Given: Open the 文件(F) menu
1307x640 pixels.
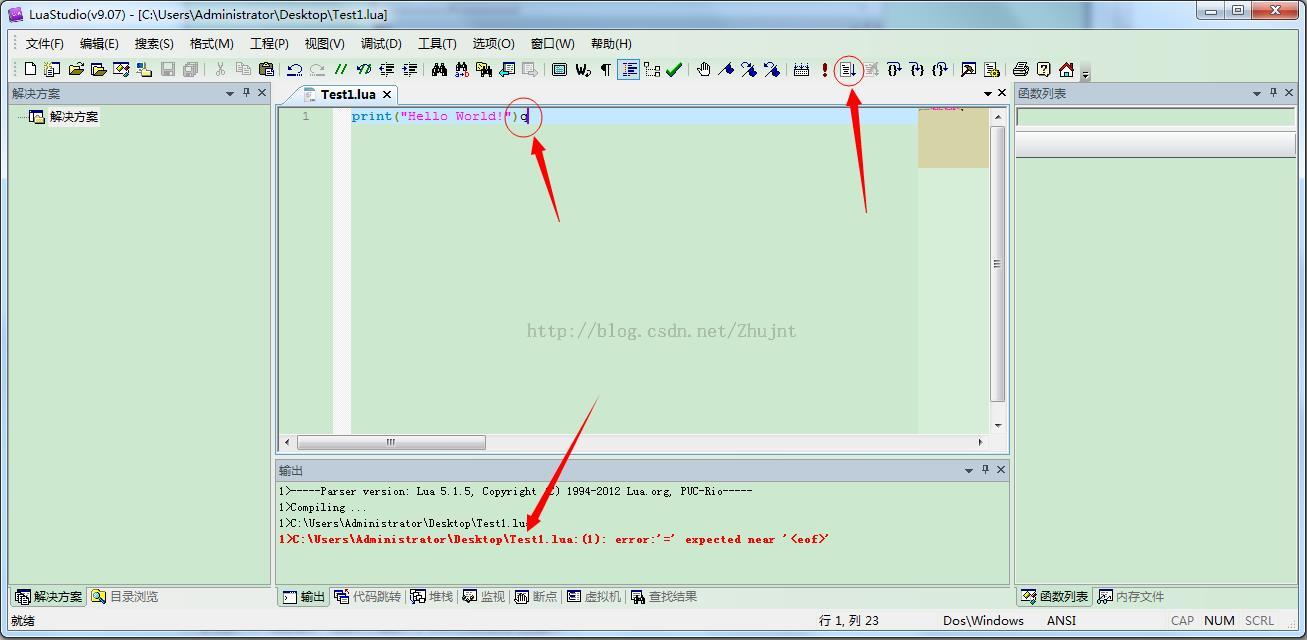Looking at the screenshot, I should click(44, 43).
